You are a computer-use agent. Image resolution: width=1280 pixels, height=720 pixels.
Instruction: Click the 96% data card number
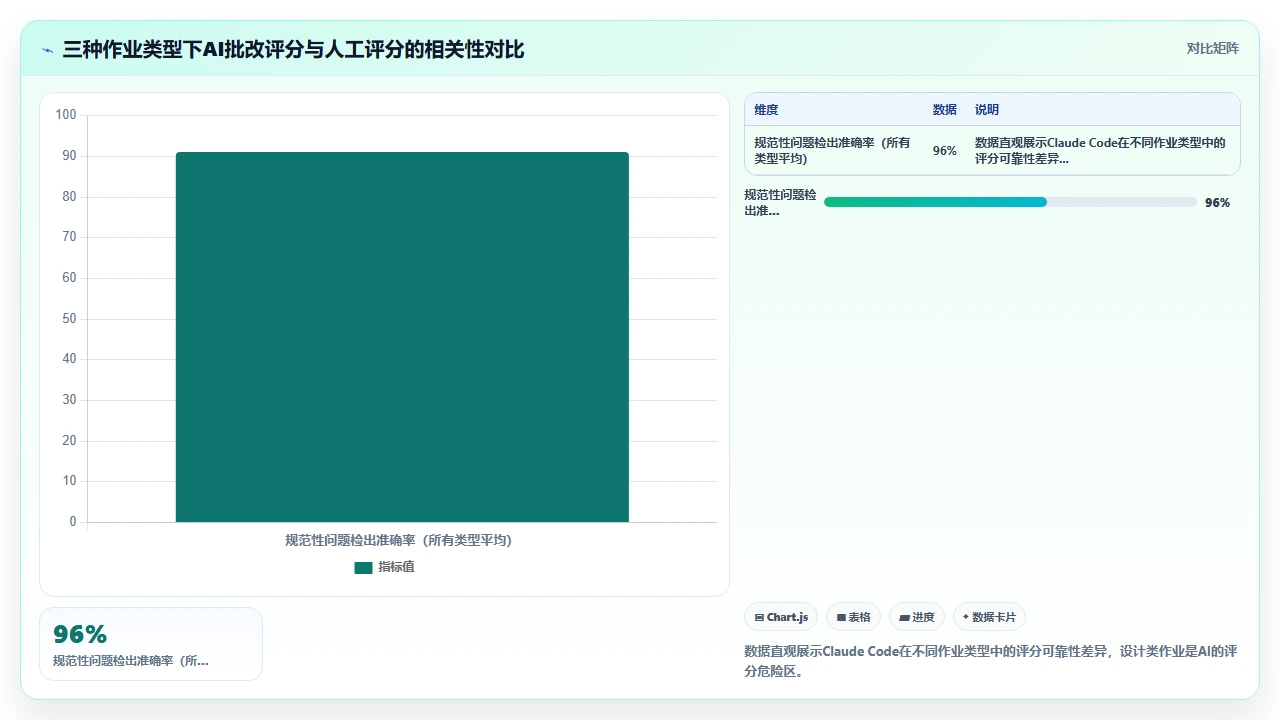(80, 634)
